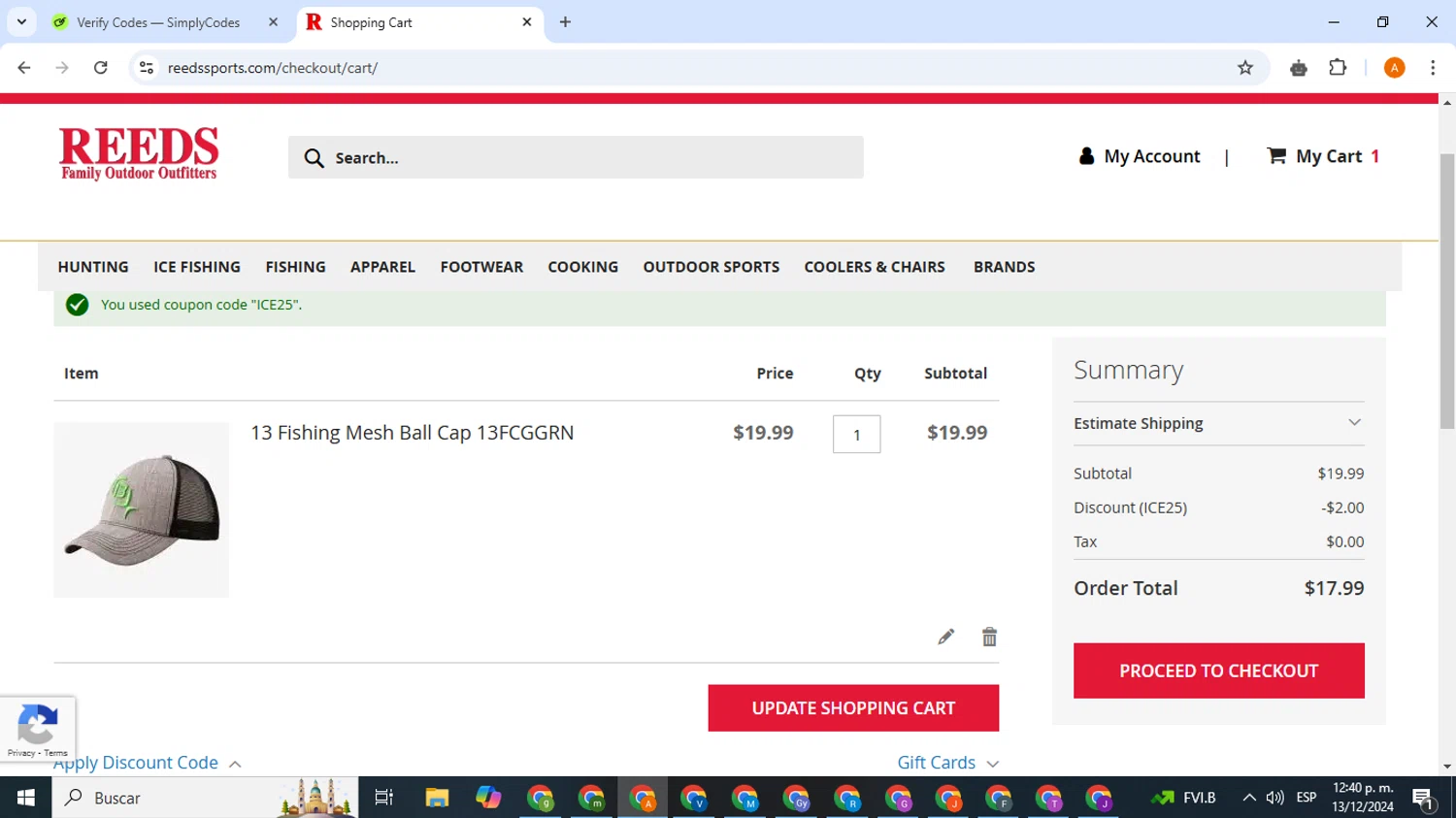Click the Buscar taskbar search box
This screenshot has width=1456, height=818.
pyautogui.click(x=205, y=798)
